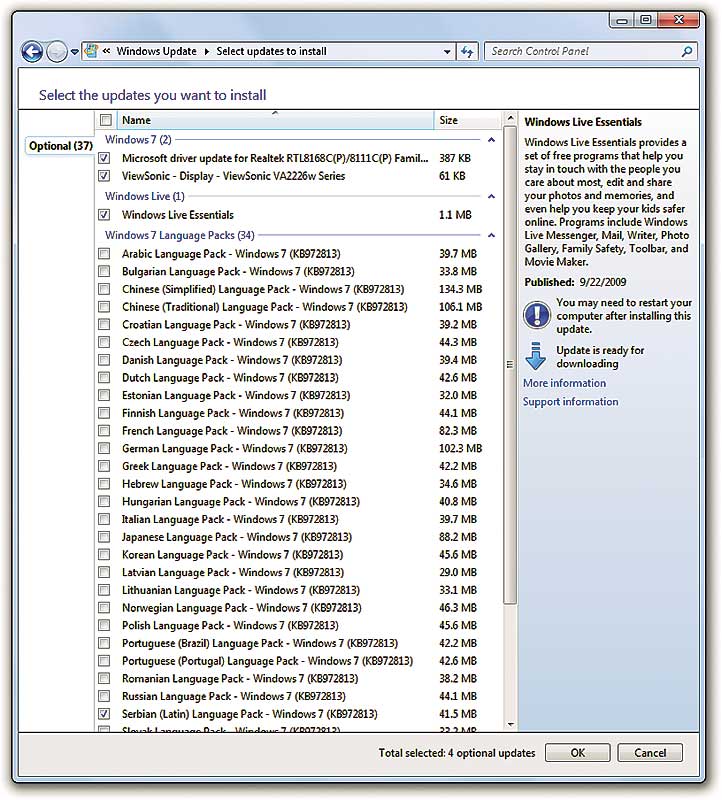Collapse the Windows 7 (2) group
This screenshot has height=800, width=722.
click(x=491, y=140)
